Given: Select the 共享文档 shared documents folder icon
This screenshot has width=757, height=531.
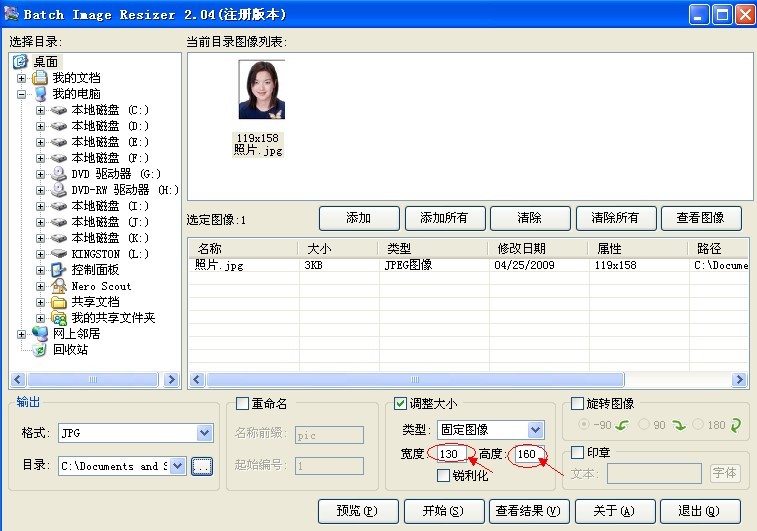Looking at the screenshot, I should (x=59, y=302).
